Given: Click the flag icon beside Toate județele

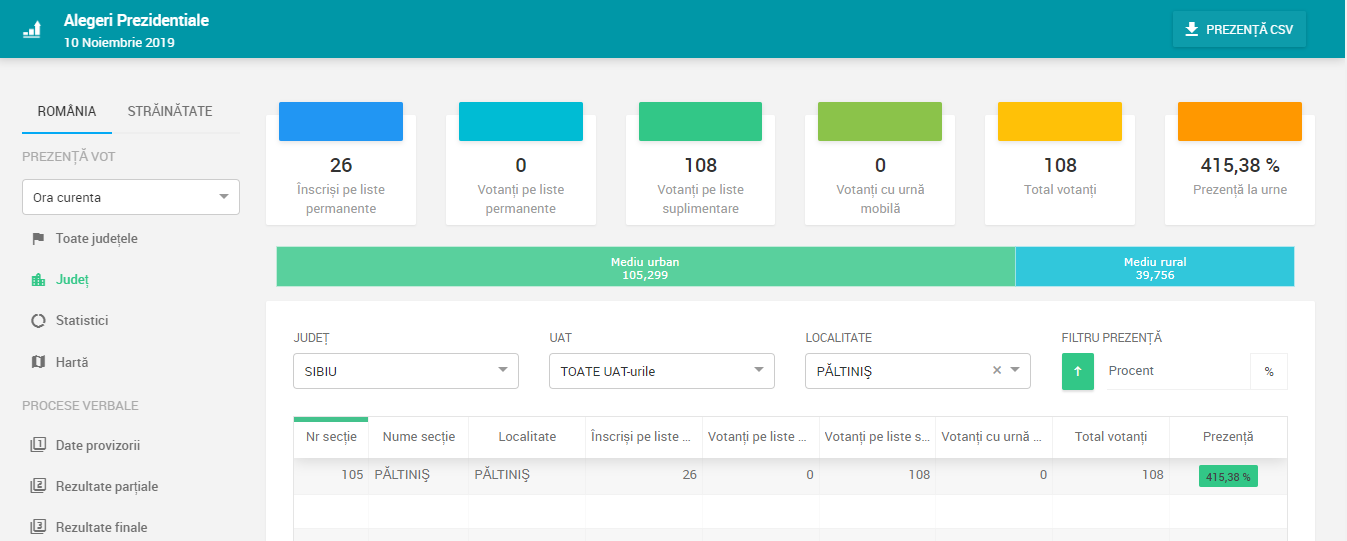Looking at the screenshot, I should [38, 239].
